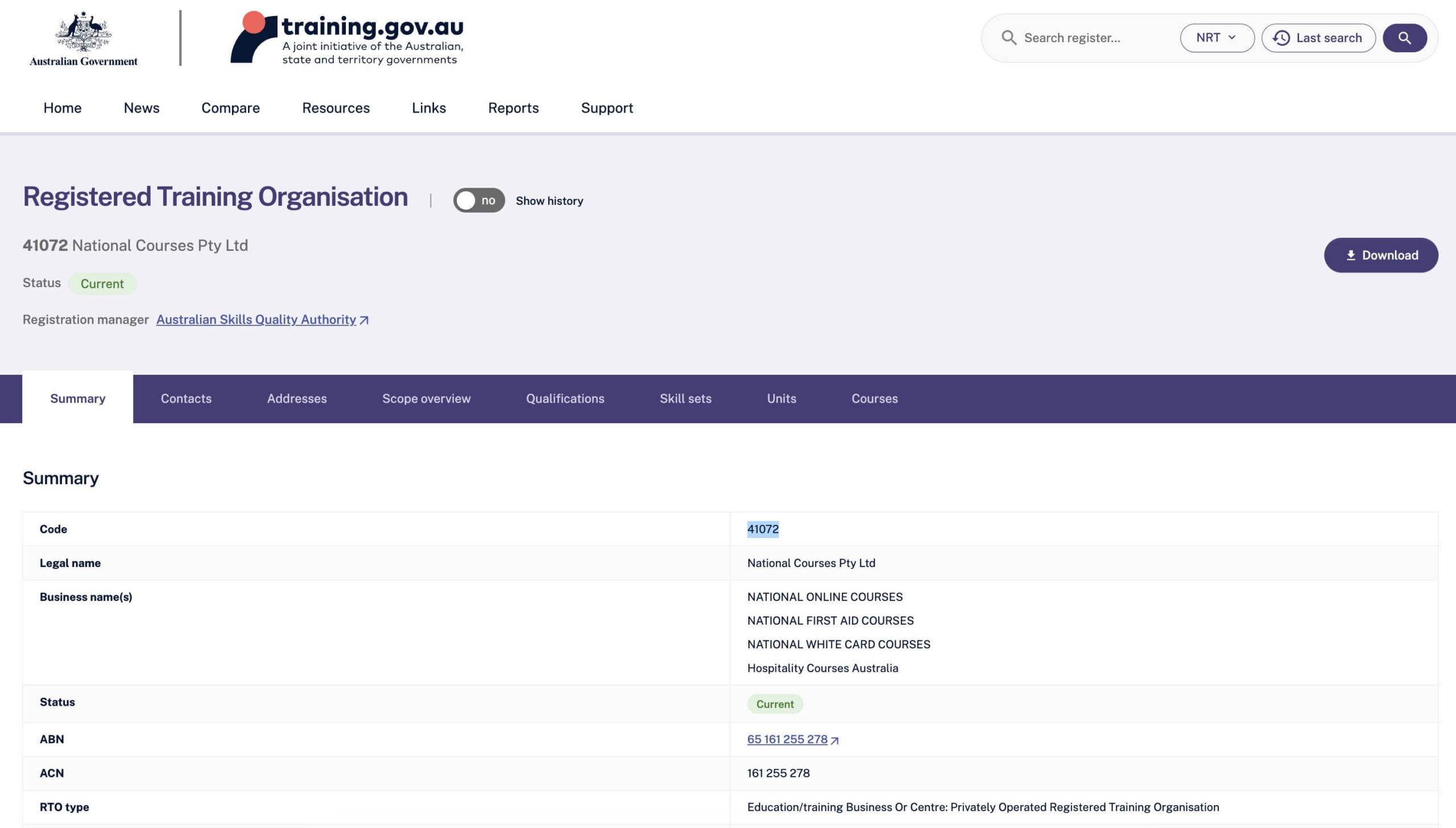1456x828 pixels.
Task: Switch to the Units tab
Action: click(x=781, y=399)
